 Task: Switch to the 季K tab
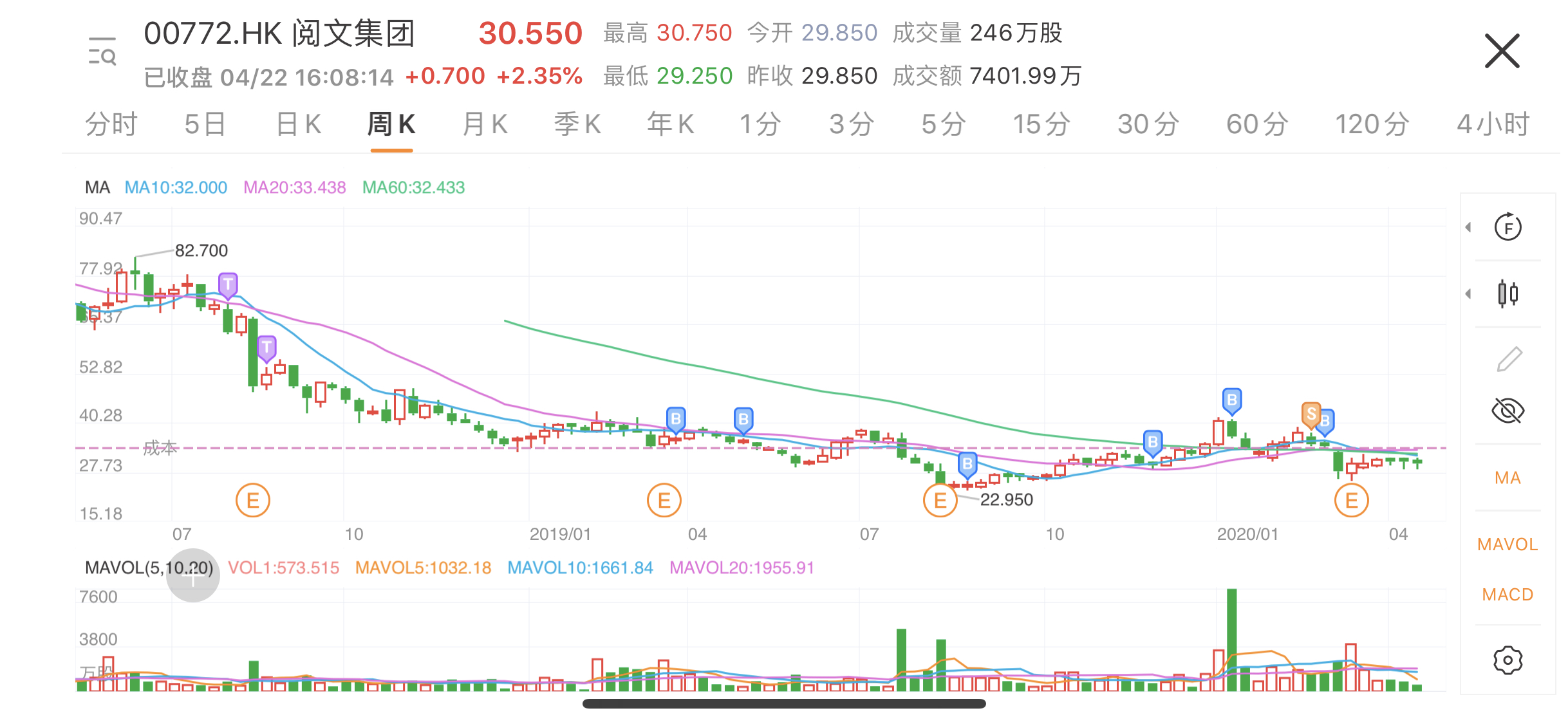(x=577, y=124)
